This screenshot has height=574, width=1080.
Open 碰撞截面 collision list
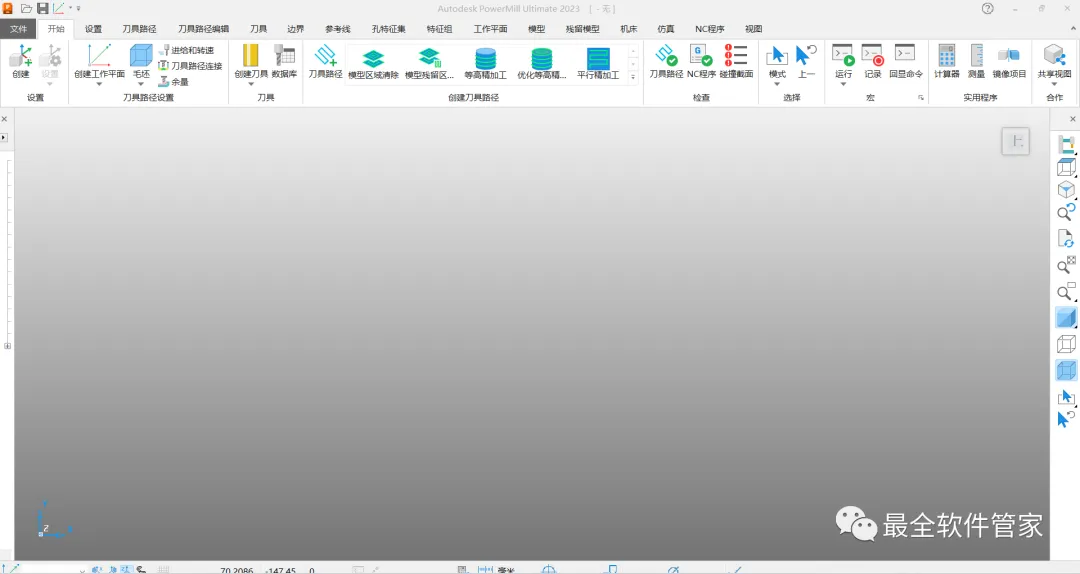[x=736, y=61]
